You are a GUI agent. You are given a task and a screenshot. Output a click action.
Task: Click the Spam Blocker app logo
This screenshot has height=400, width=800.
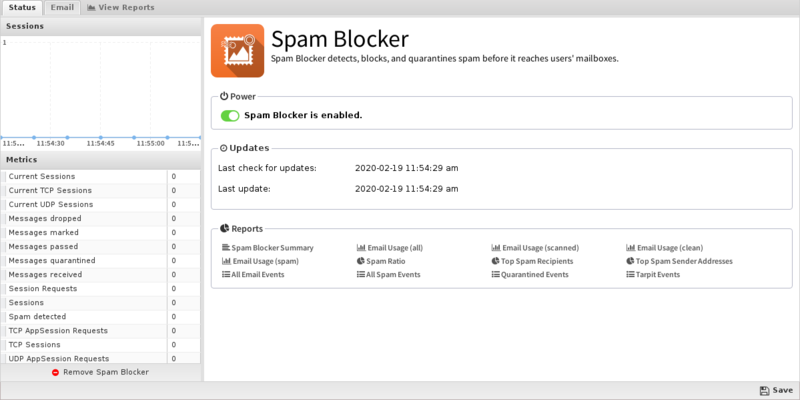(x=238, y=51)
